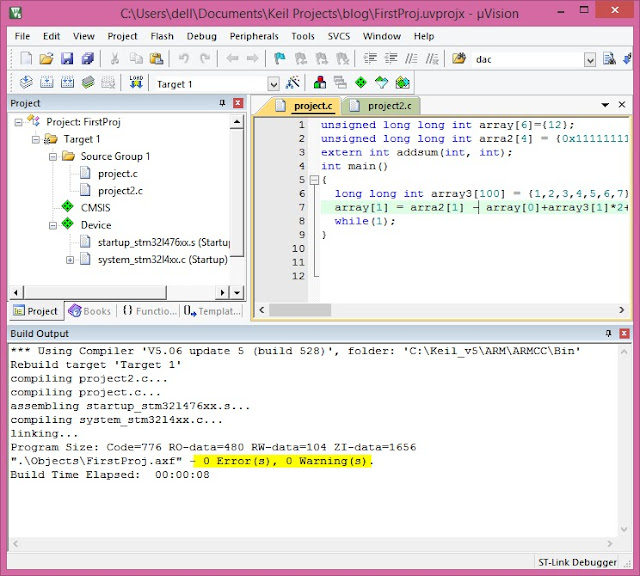The height and width of the screenshot is (576, 640).
Task: Open the Debug menu
Action: (x=202, y=36)
